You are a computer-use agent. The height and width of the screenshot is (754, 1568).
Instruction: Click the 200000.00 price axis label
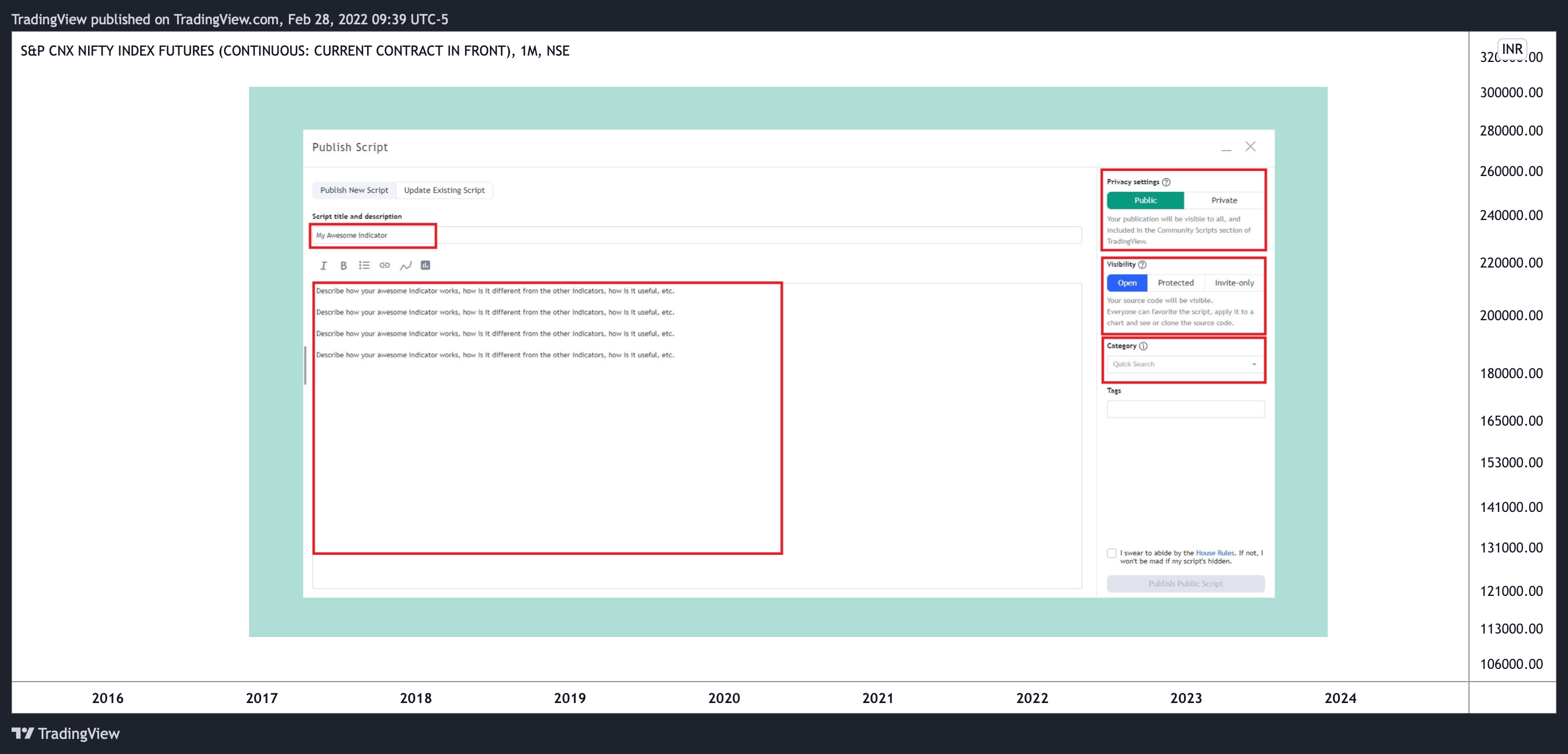coord(1511,315)
